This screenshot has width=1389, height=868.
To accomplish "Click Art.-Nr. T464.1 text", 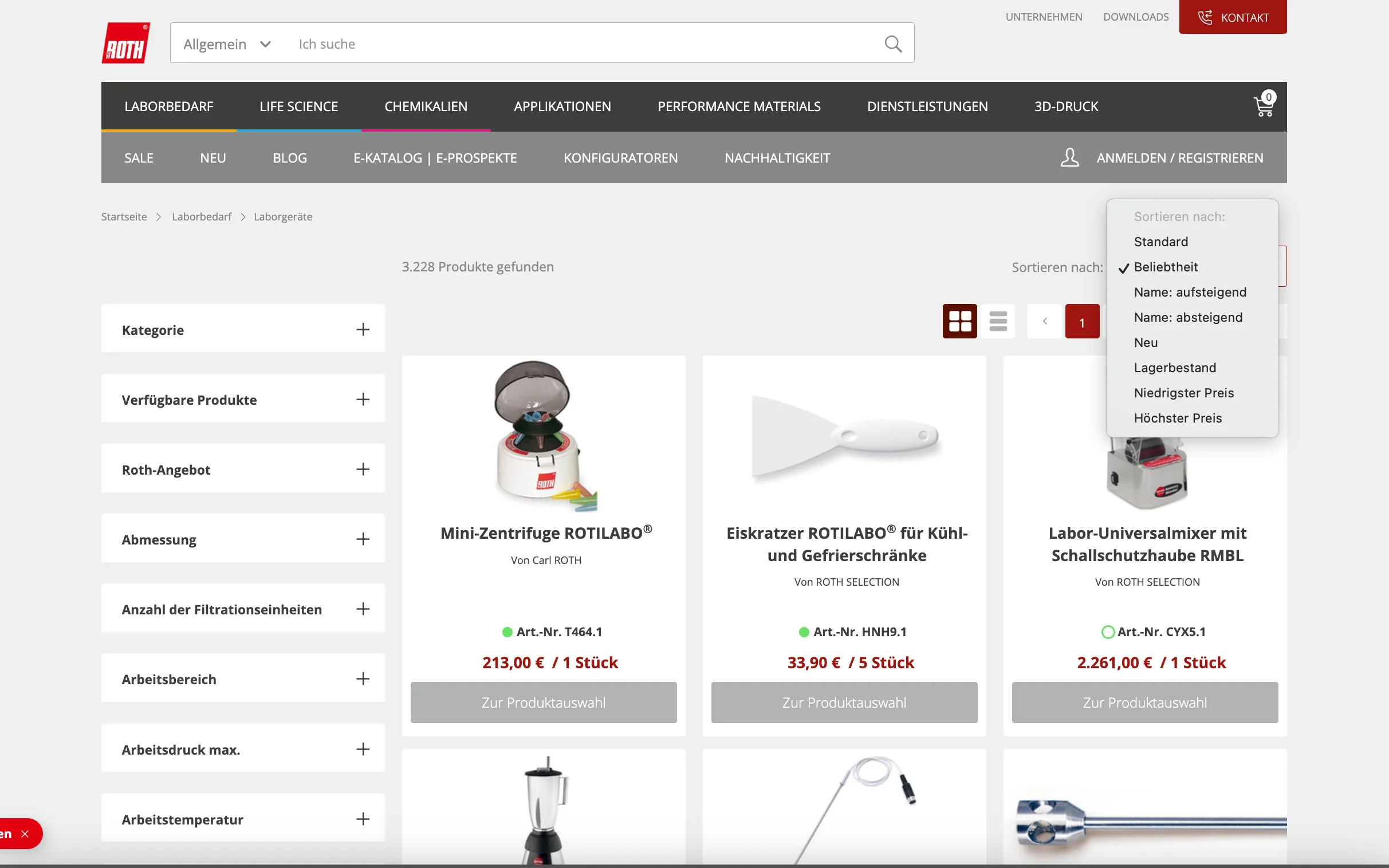I will click(x=558, y=632).
